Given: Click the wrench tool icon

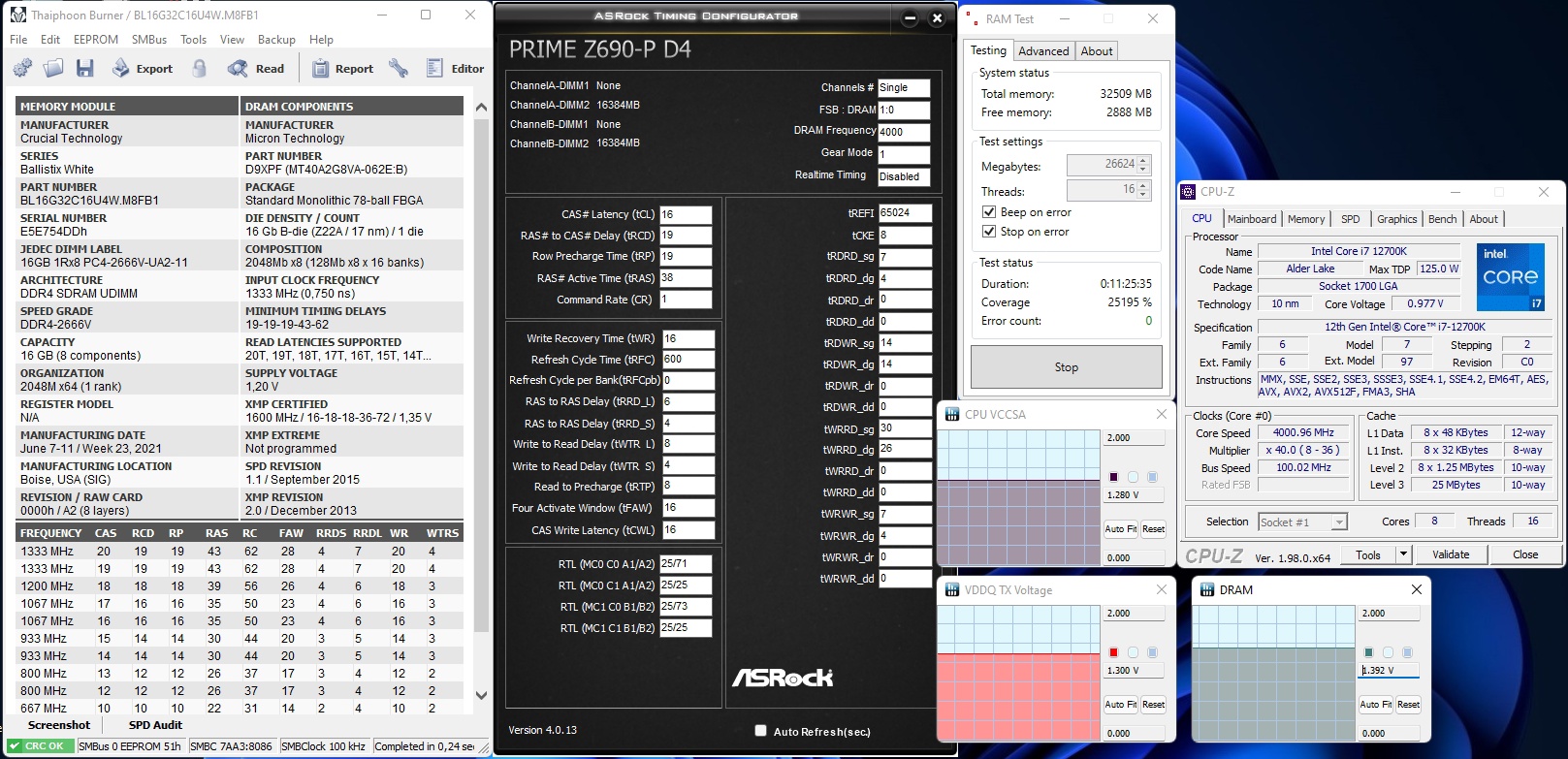Looking at the screenshot, I should point(398,68).
